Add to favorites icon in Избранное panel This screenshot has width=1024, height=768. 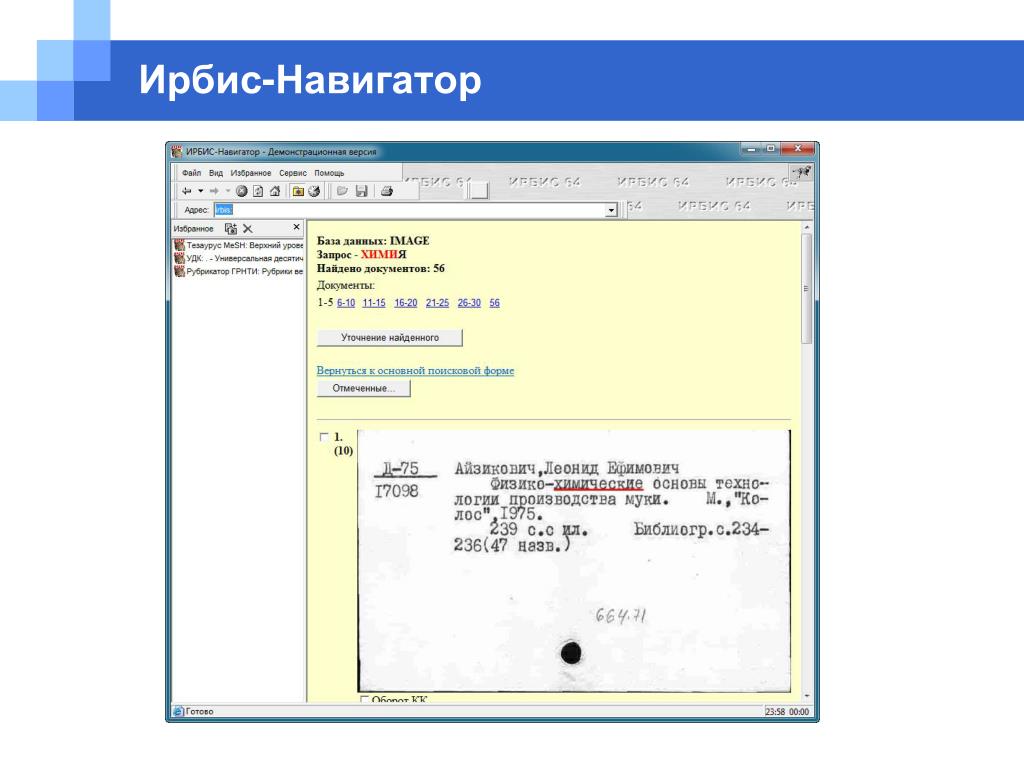pyautogui.click(x=231, y=229)
